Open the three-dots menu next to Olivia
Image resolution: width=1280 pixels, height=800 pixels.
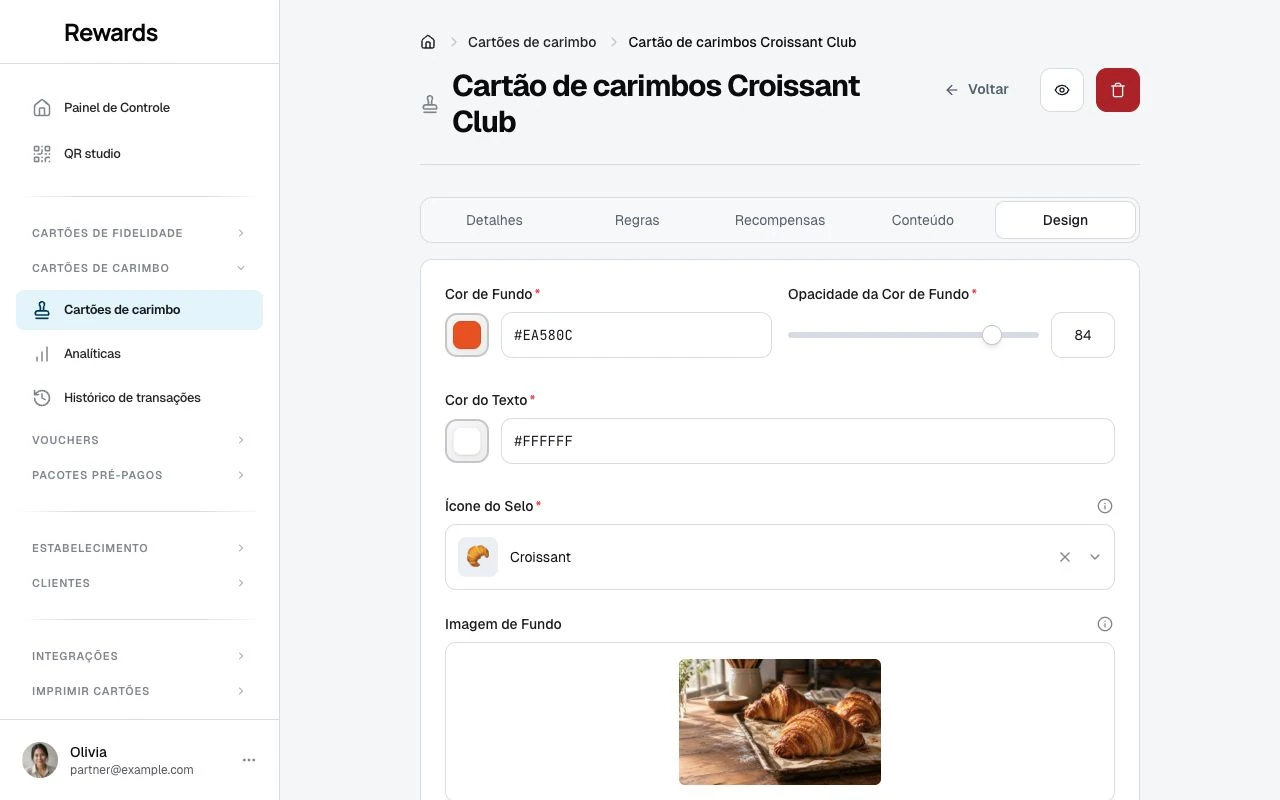[x=249, y=760]
